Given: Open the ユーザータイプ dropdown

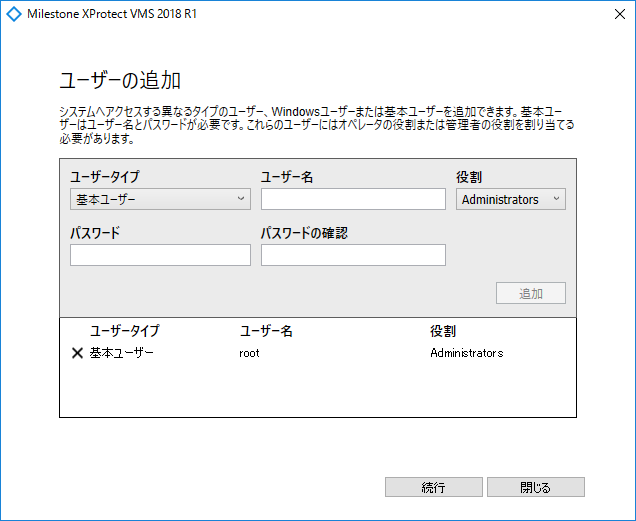Looking at the screenshot, I should (x=160, y=199).
